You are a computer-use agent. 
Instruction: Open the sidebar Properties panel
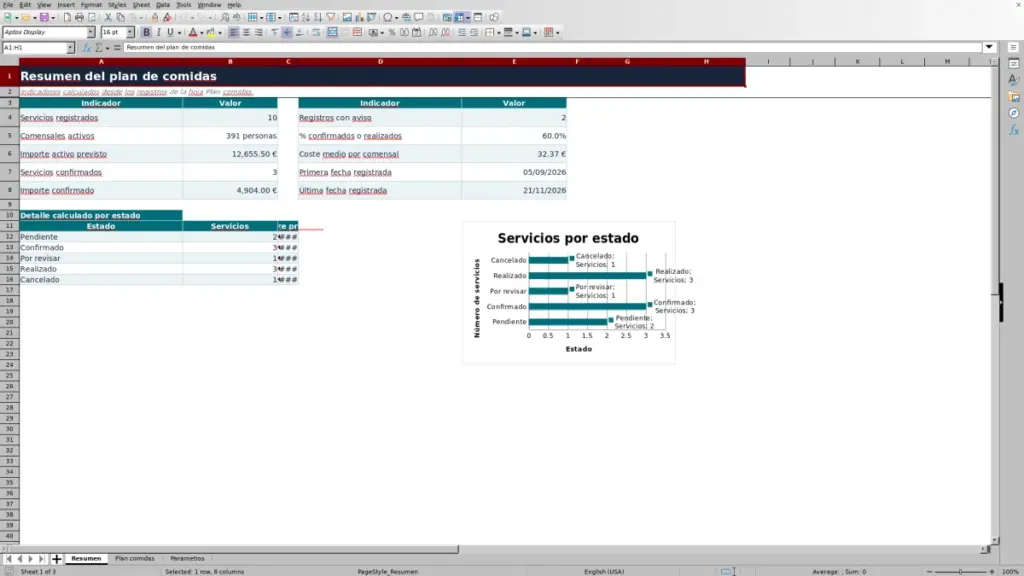point(1014,63)
